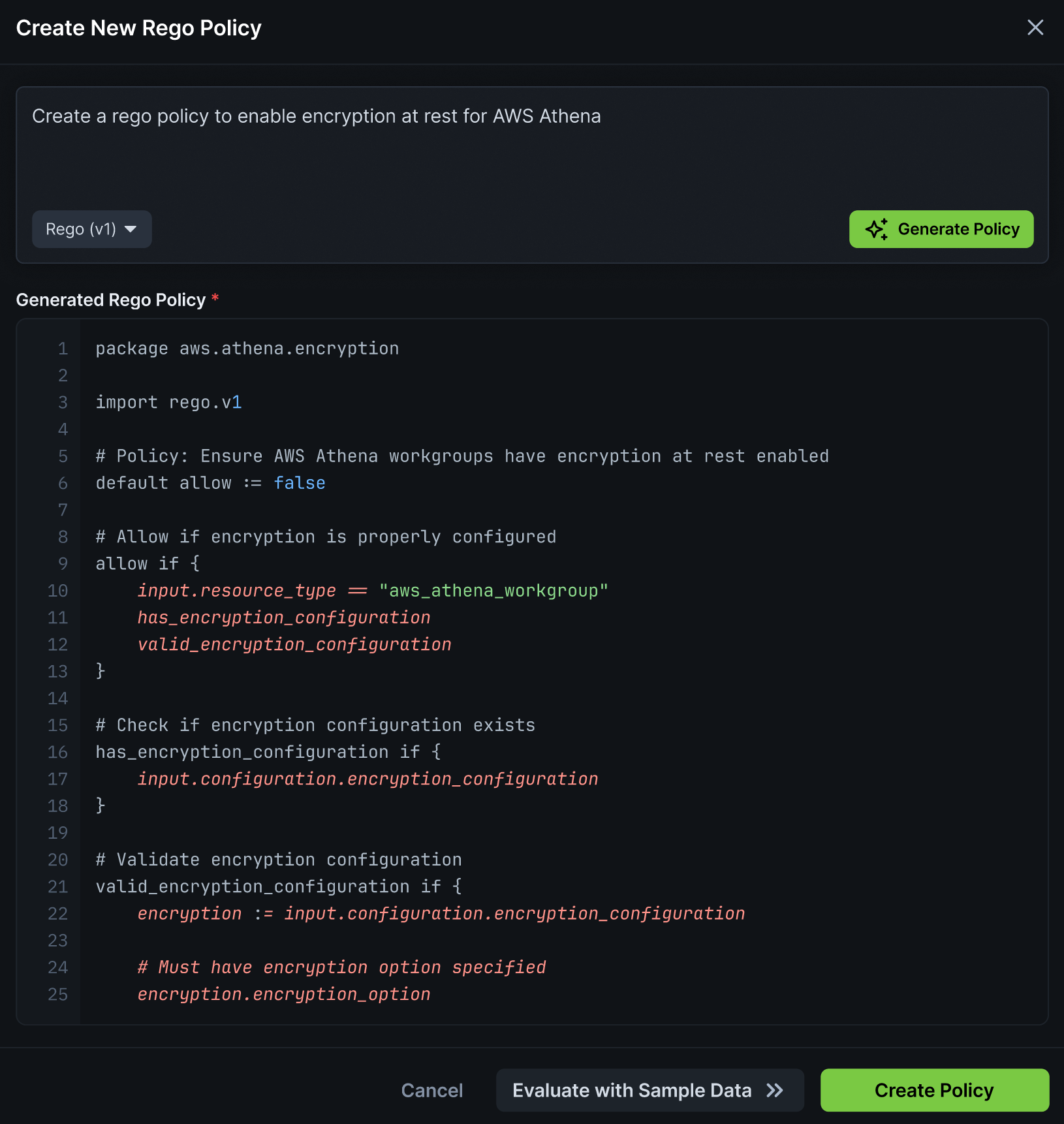The height and width of the screenshot is (1124, 1064).
Task: Click the 'allow if {' rule on line 9
Action: (147, 563)
